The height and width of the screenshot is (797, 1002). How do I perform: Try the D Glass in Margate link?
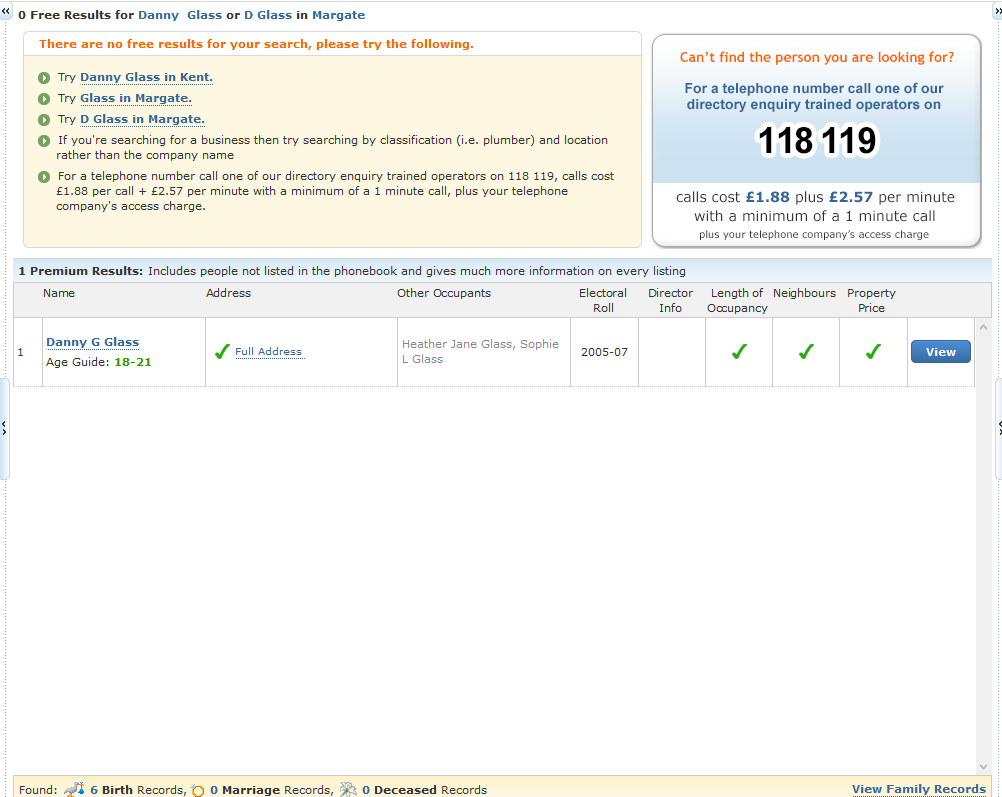(142, 120)
